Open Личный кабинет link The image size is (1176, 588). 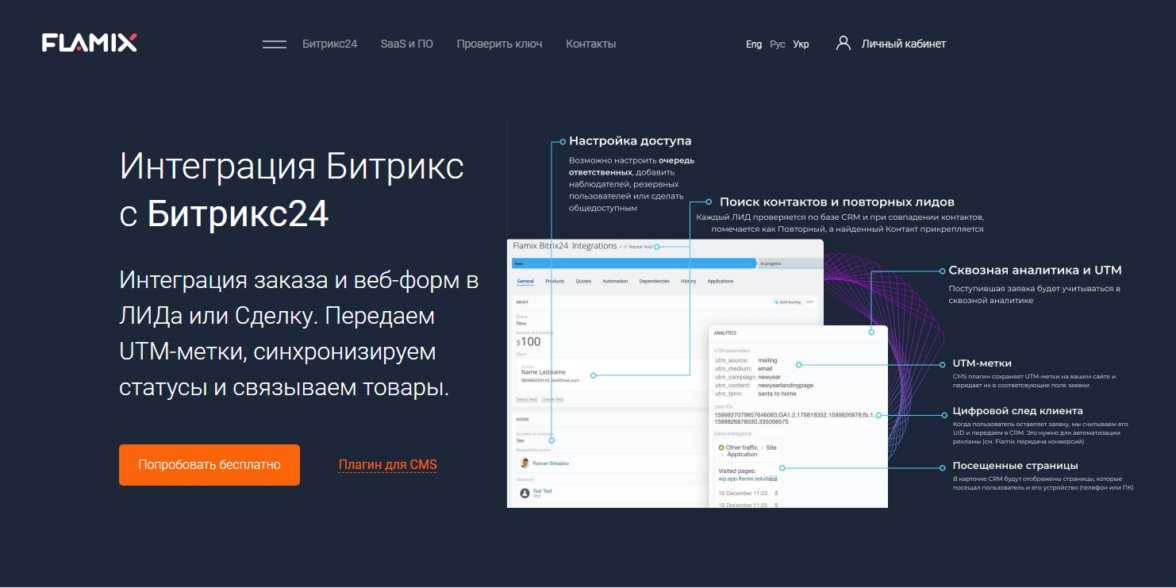coord(904,44)
